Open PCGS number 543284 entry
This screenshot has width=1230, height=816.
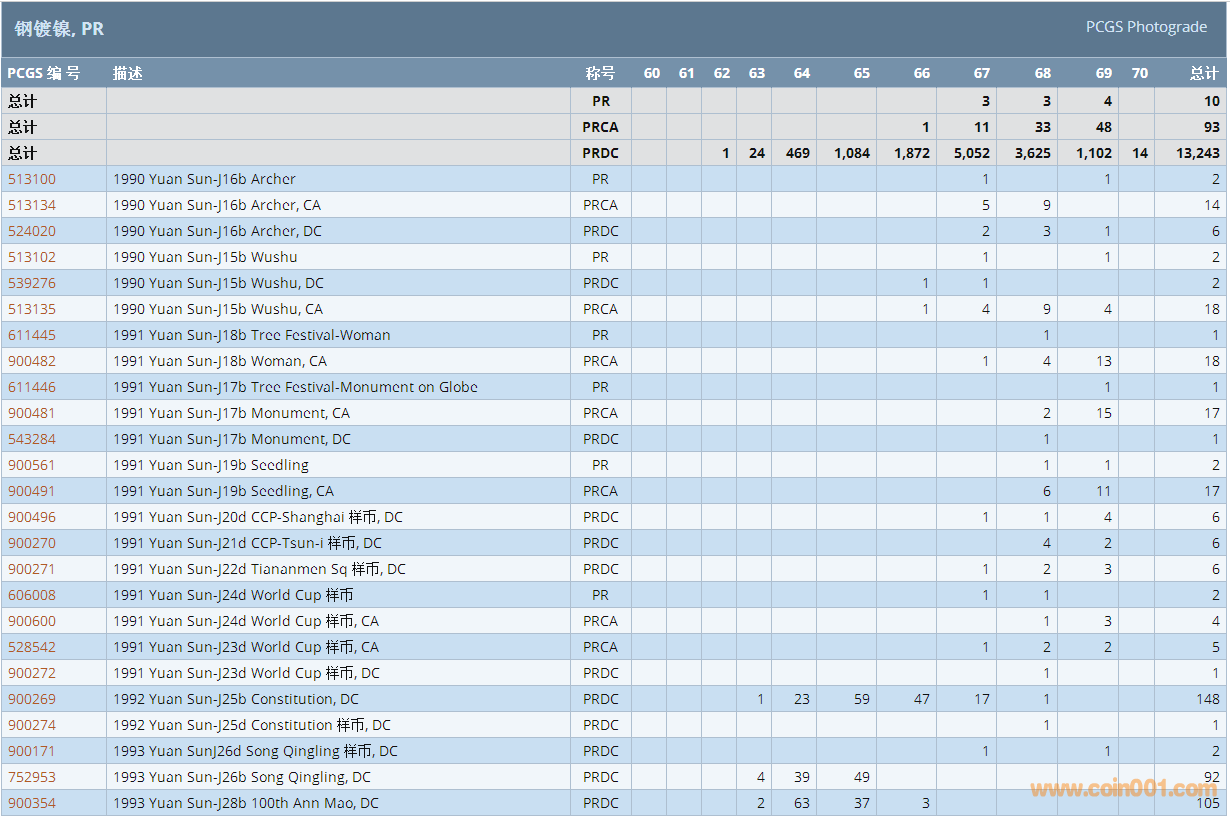point(32,439)
